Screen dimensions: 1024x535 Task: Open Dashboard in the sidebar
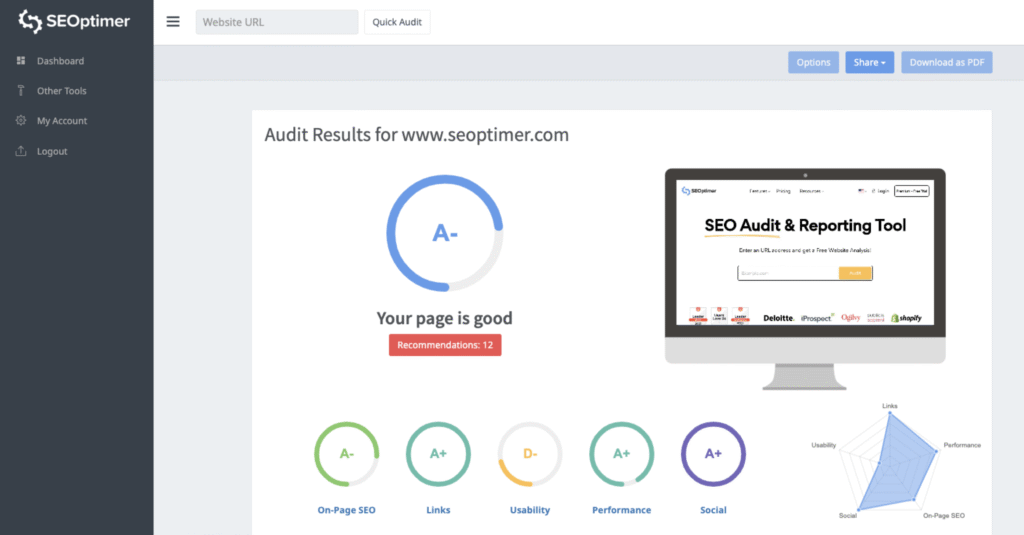(60, 61)
